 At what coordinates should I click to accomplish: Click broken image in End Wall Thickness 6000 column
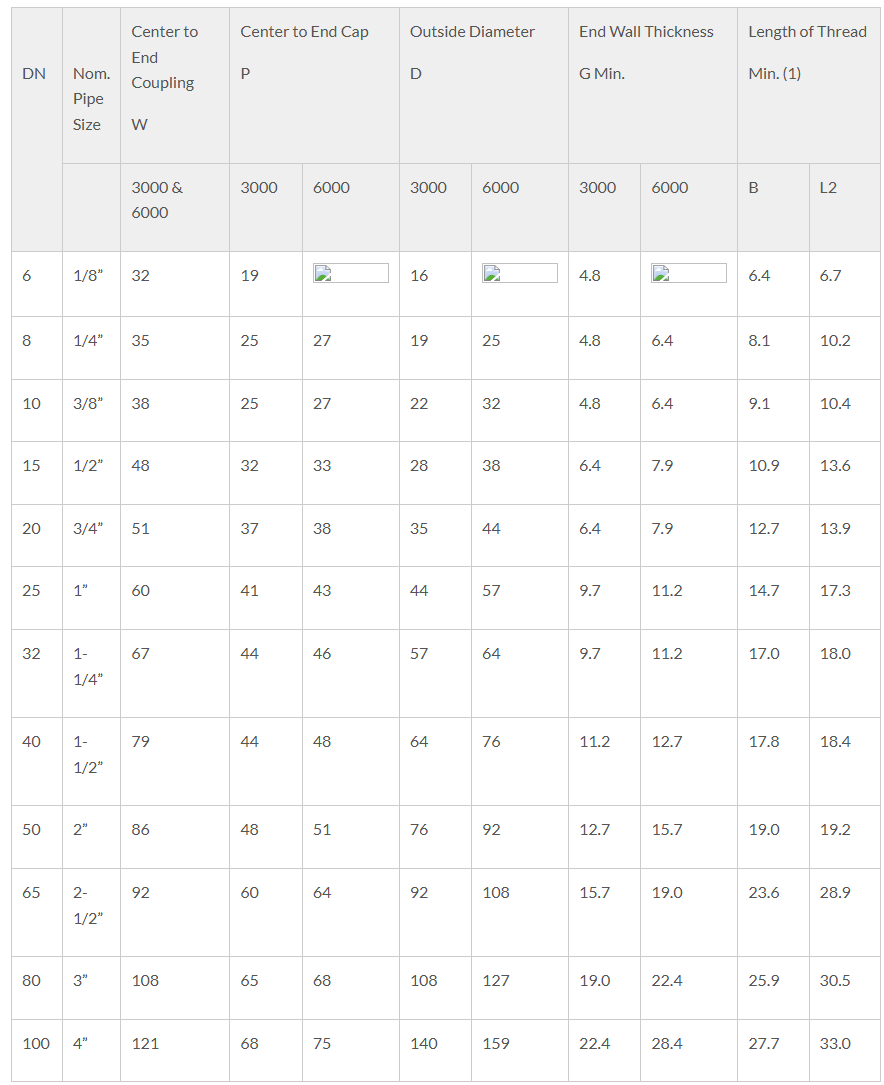[x=689, y=273]
